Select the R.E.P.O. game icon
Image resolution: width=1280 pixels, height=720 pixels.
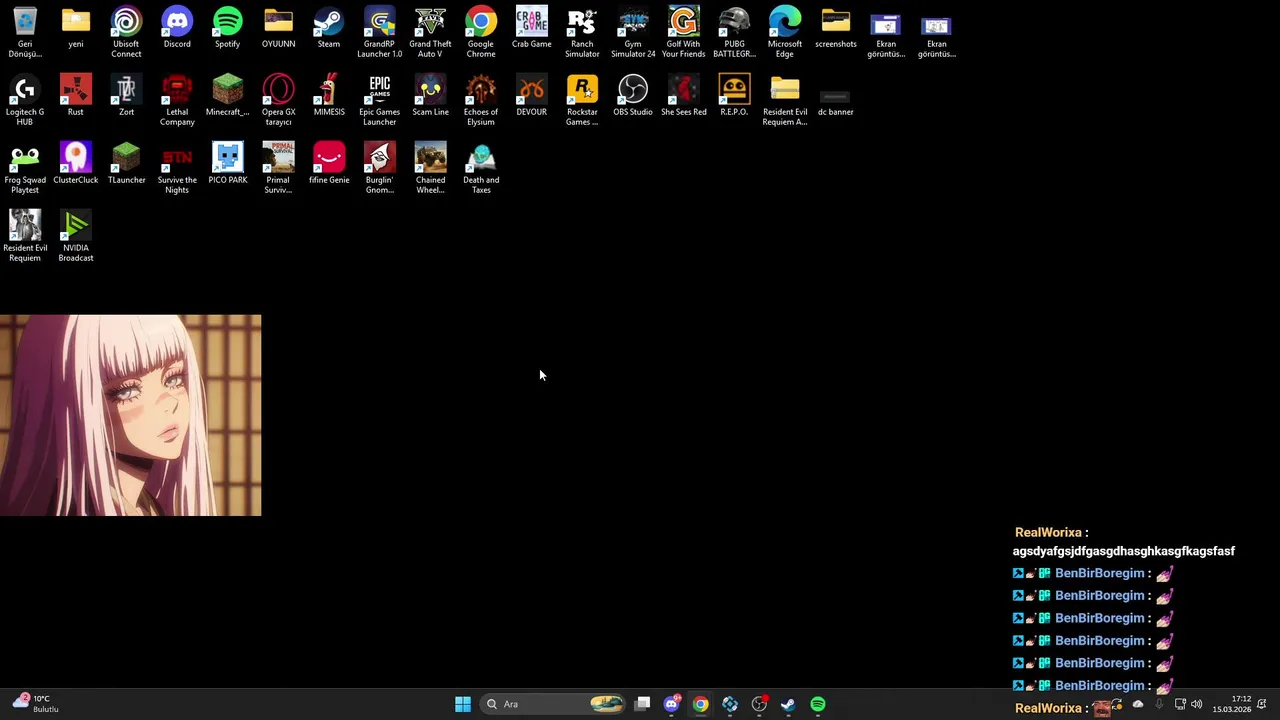coord(734,96)
